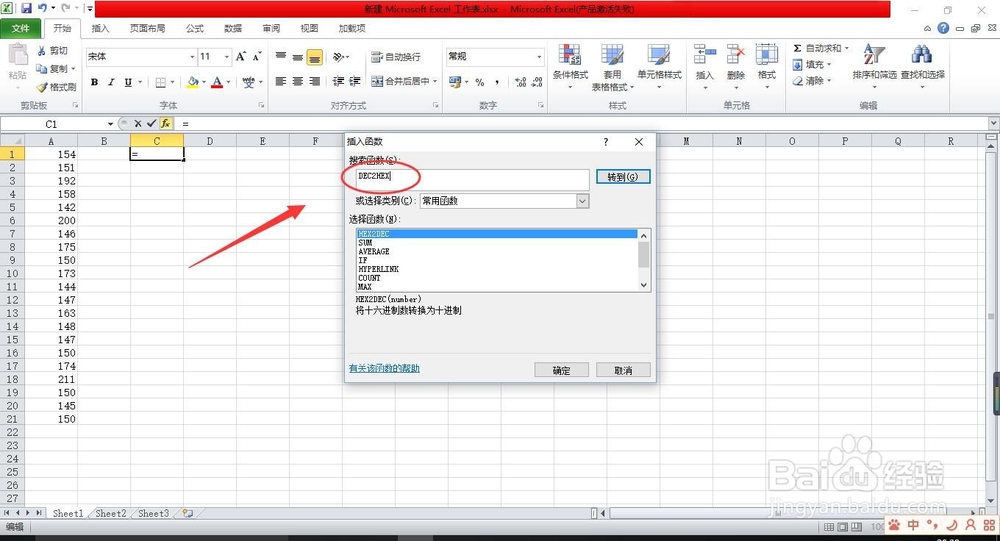Click the fill color bucket icon
This screenshot has height=541, width=1000.
point(193,82)
